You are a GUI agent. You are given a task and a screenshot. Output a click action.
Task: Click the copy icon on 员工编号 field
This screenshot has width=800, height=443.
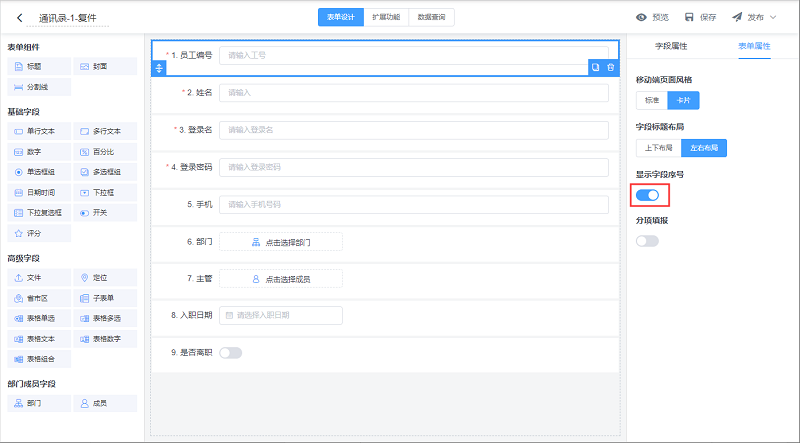pyautogui.click(x=595, y=67)
